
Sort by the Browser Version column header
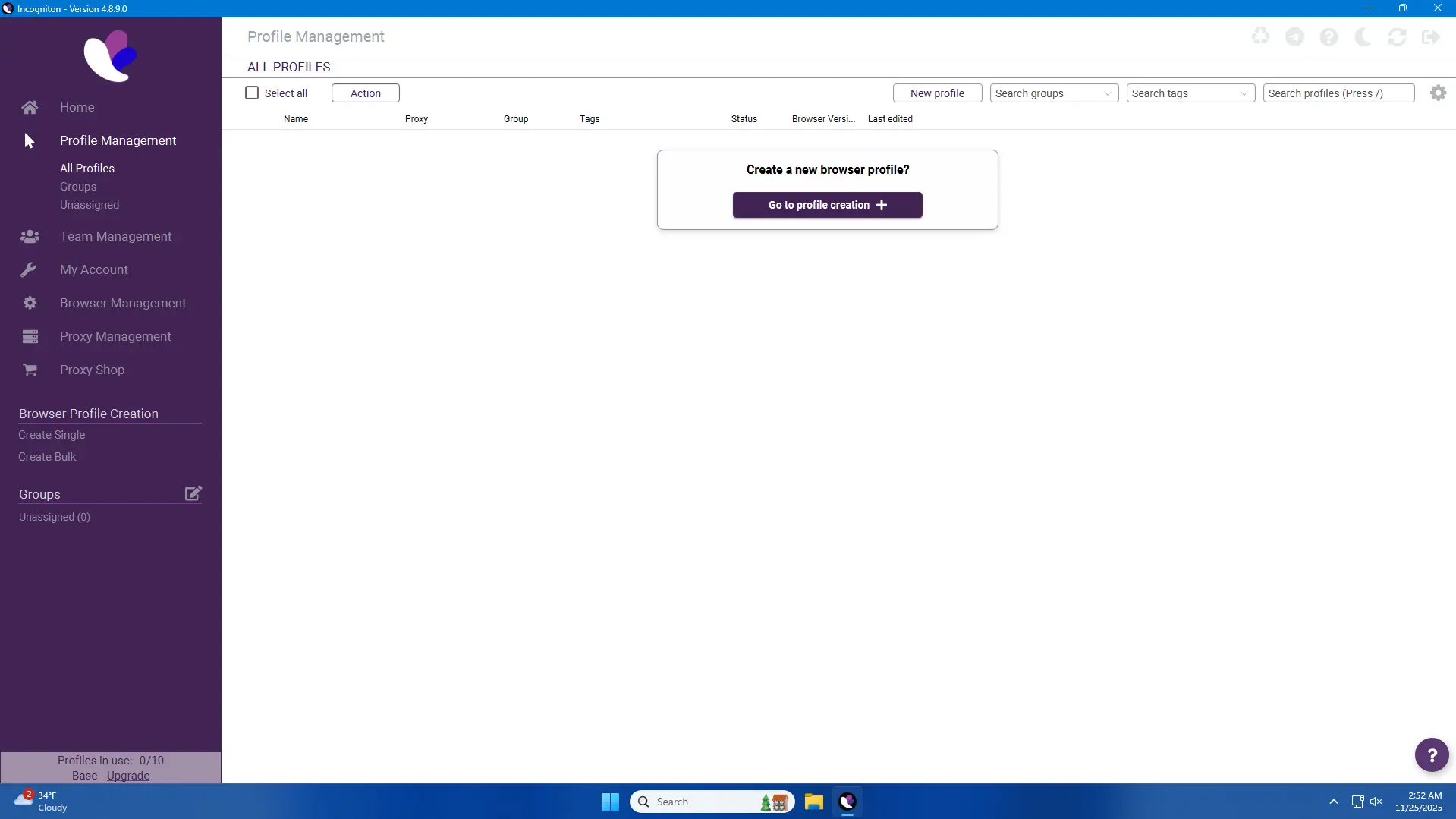click(x=823, y=119)
